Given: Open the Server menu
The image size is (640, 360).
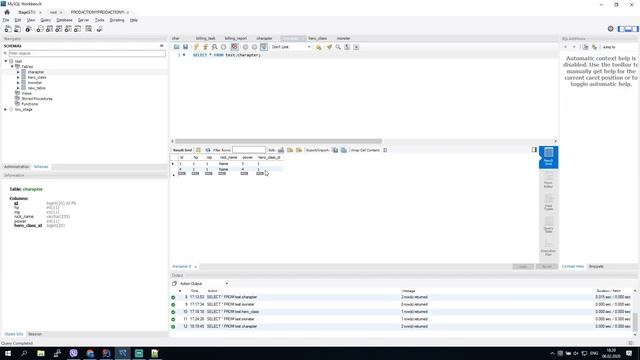Looking at the screenshot, I should 83,20.
